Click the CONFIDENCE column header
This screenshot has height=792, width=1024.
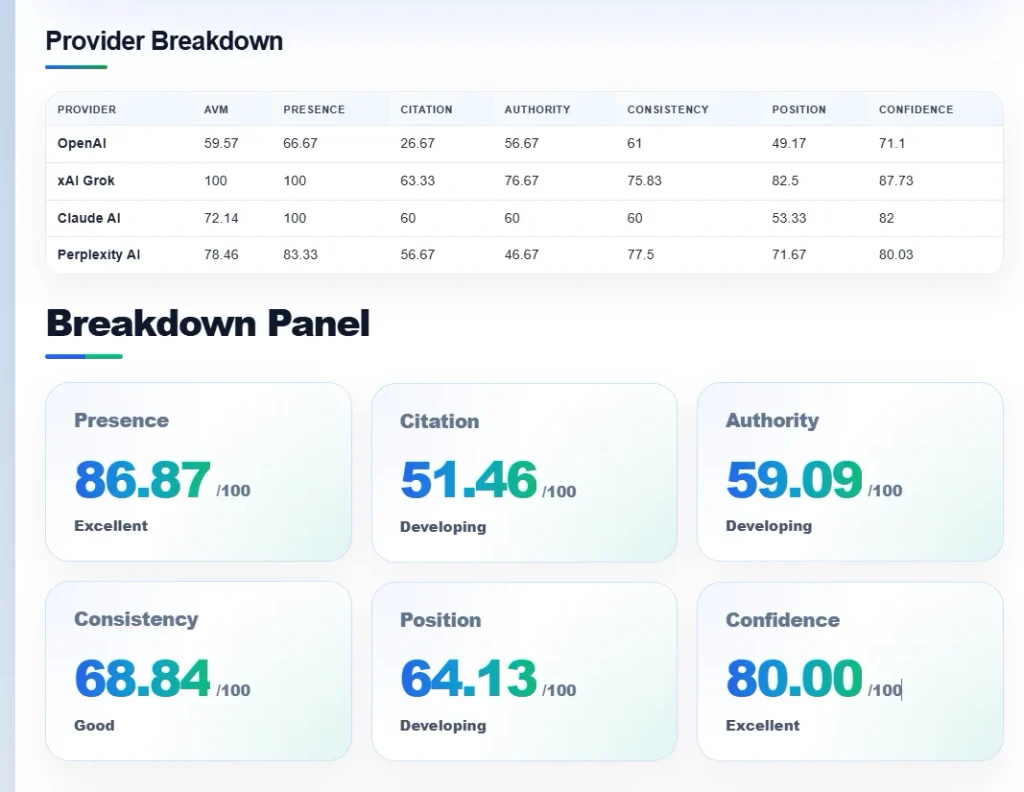[916, 110]
